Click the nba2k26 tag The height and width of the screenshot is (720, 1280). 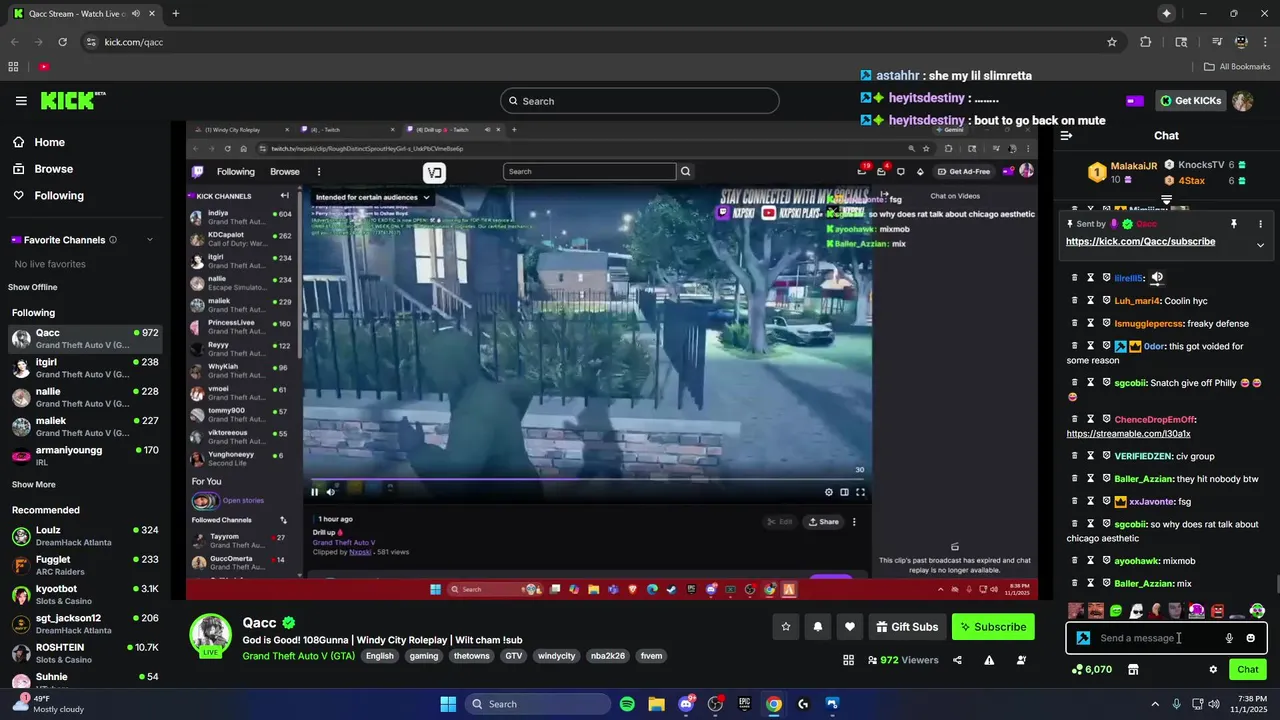[x=609, y=656]
